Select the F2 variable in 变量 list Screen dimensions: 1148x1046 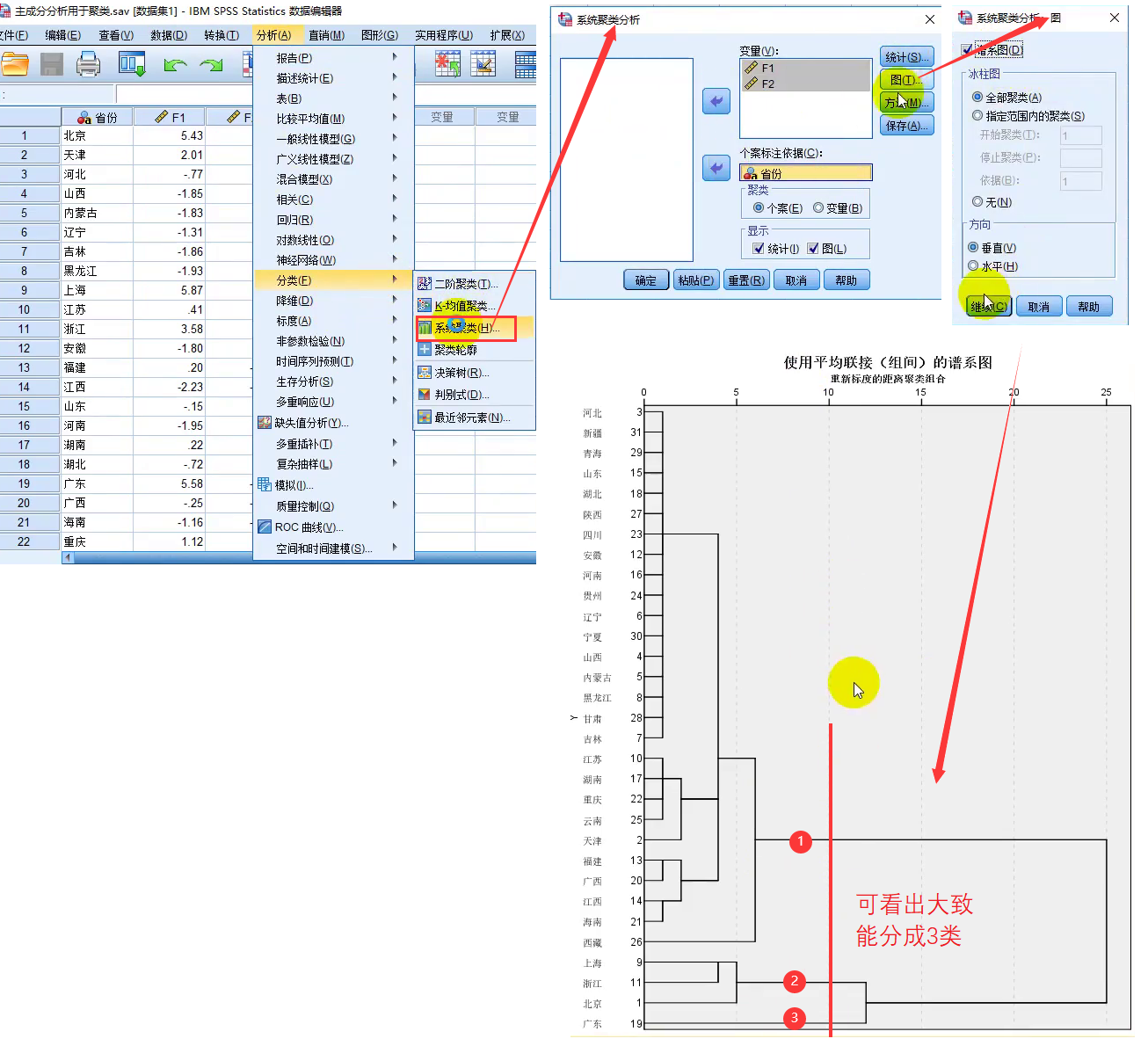tap(806, 84)
